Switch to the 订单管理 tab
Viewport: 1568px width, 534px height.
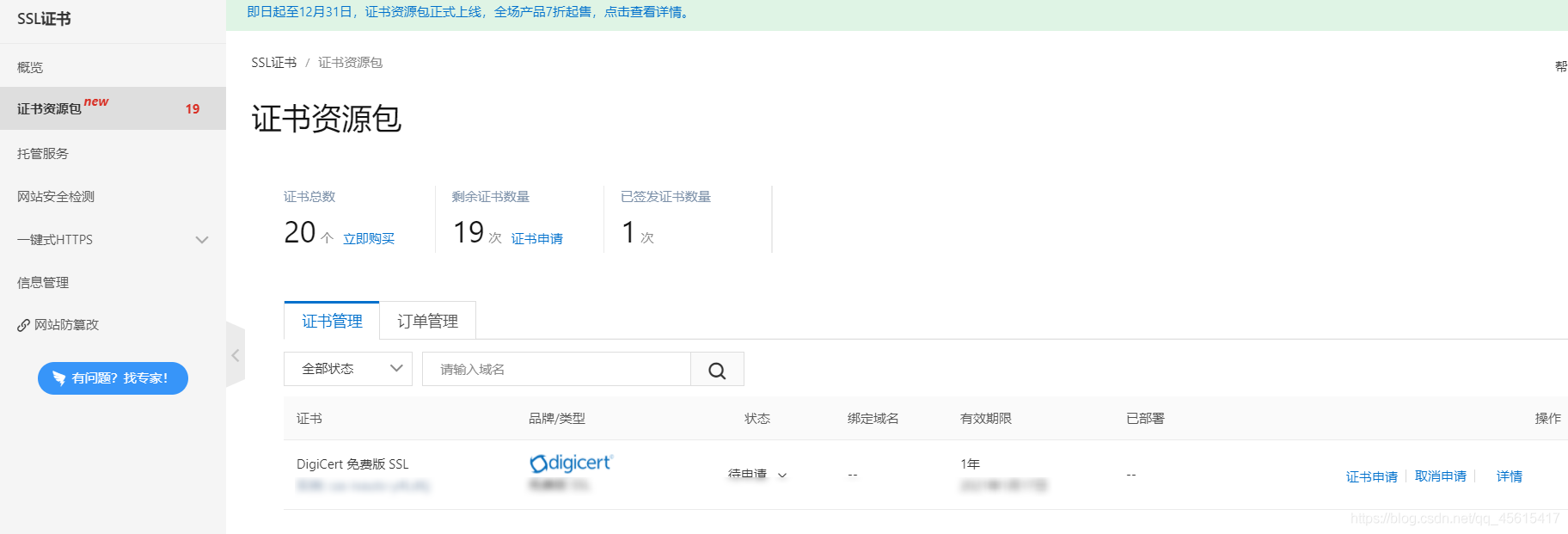[x=427, y=321]
